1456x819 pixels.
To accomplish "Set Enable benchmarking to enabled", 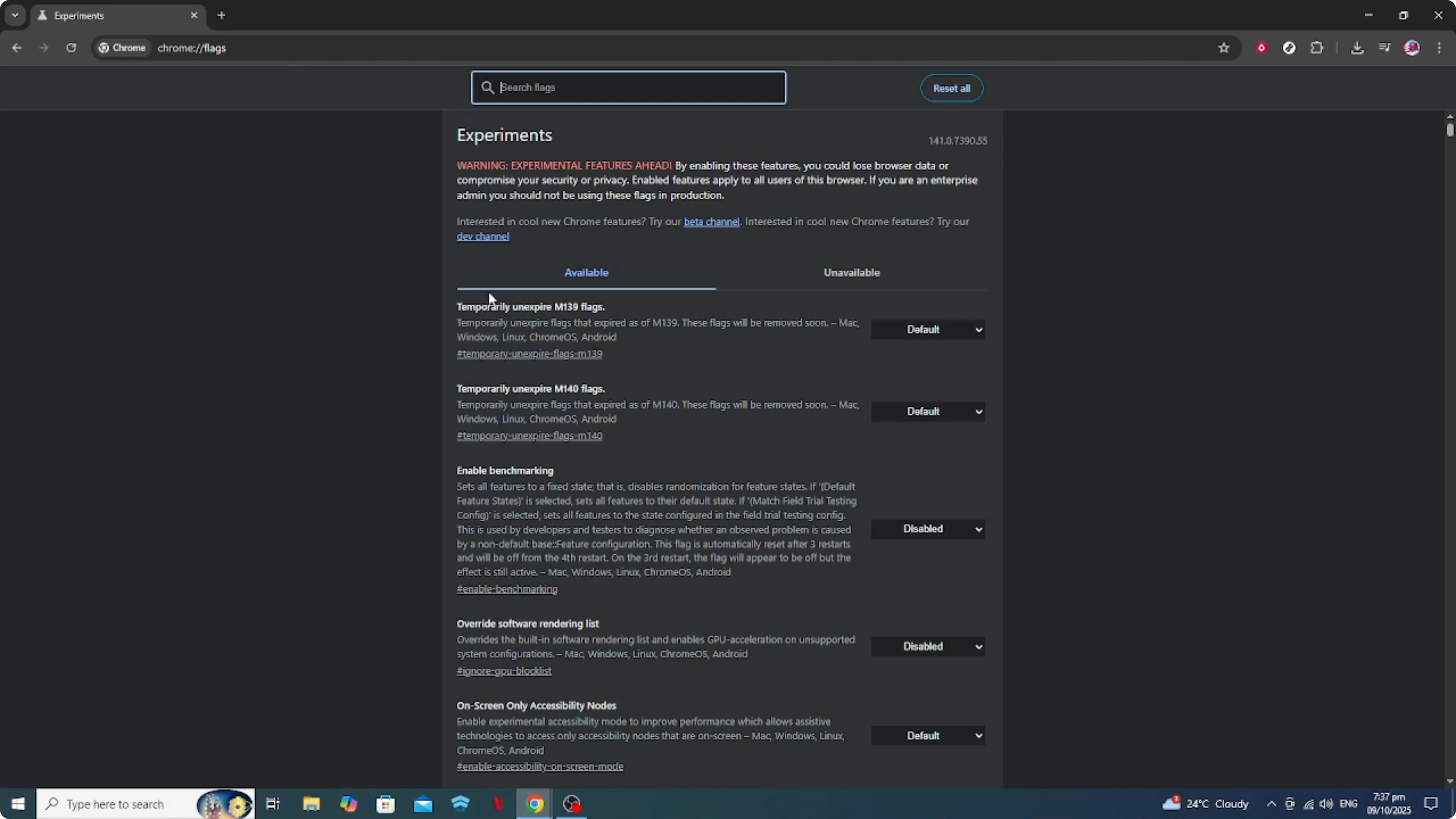I will coord(928,529).
